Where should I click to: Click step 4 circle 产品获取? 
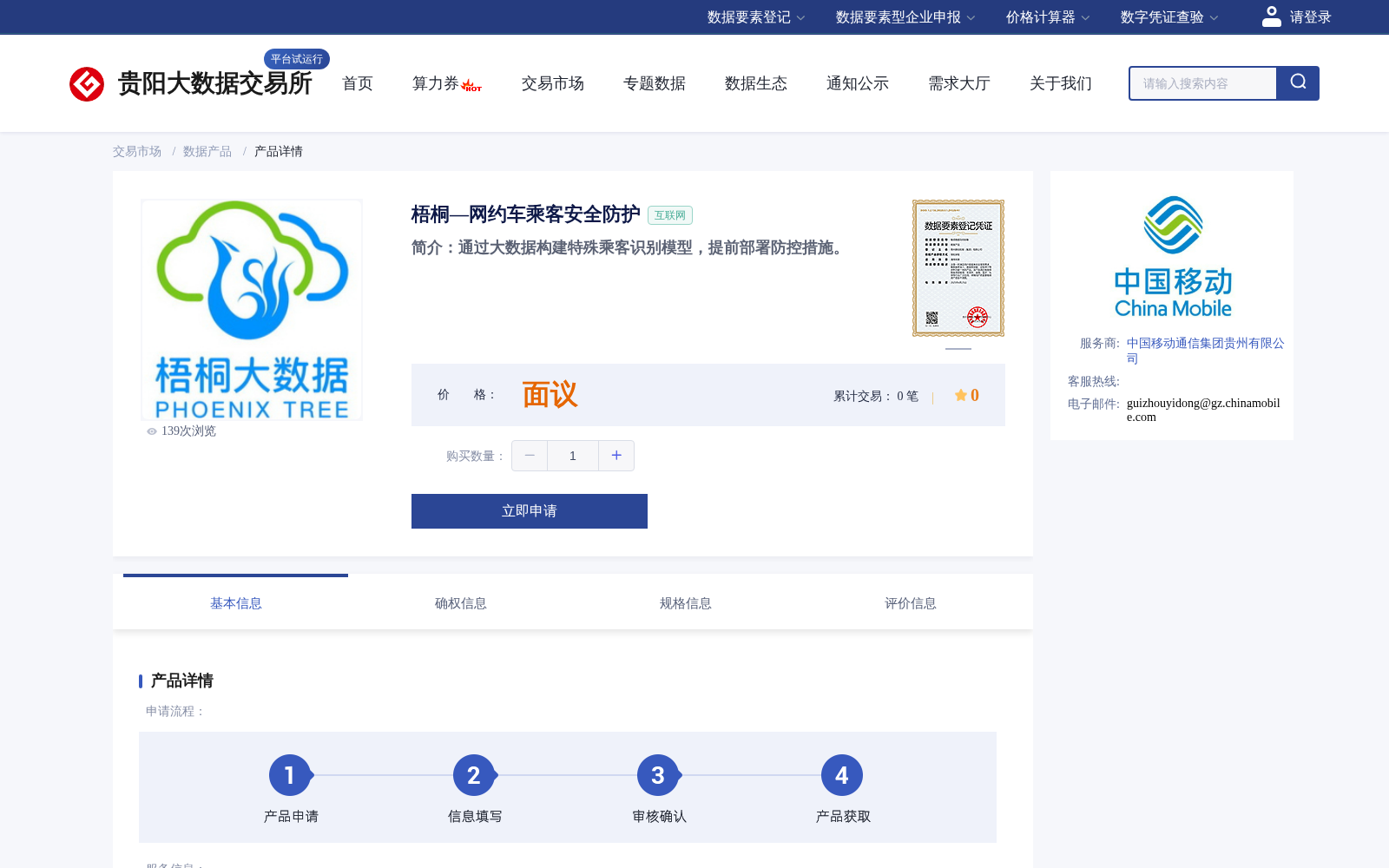pyautogui.click(x=842, y=775)
